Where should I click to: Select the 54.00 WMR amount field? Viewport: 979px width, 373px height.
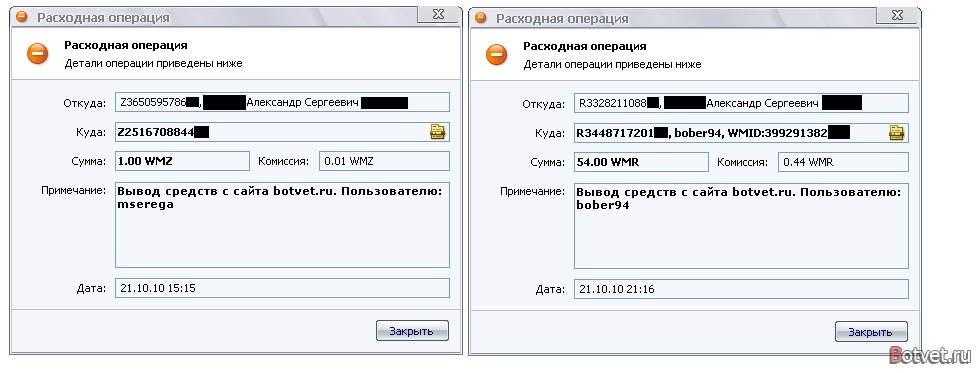(641, 162)
